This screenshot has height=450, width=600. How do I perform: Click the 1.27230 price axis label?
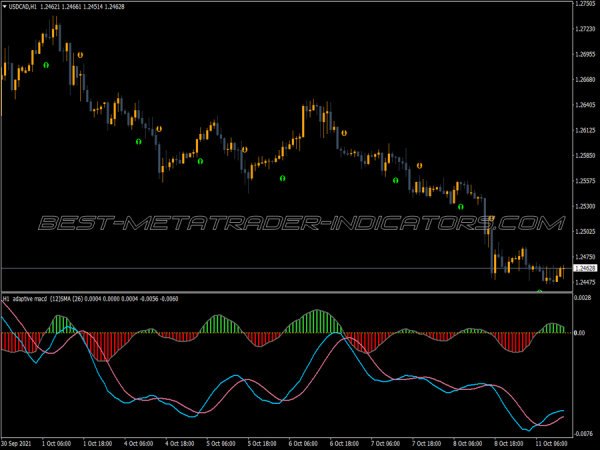[585, 29]
